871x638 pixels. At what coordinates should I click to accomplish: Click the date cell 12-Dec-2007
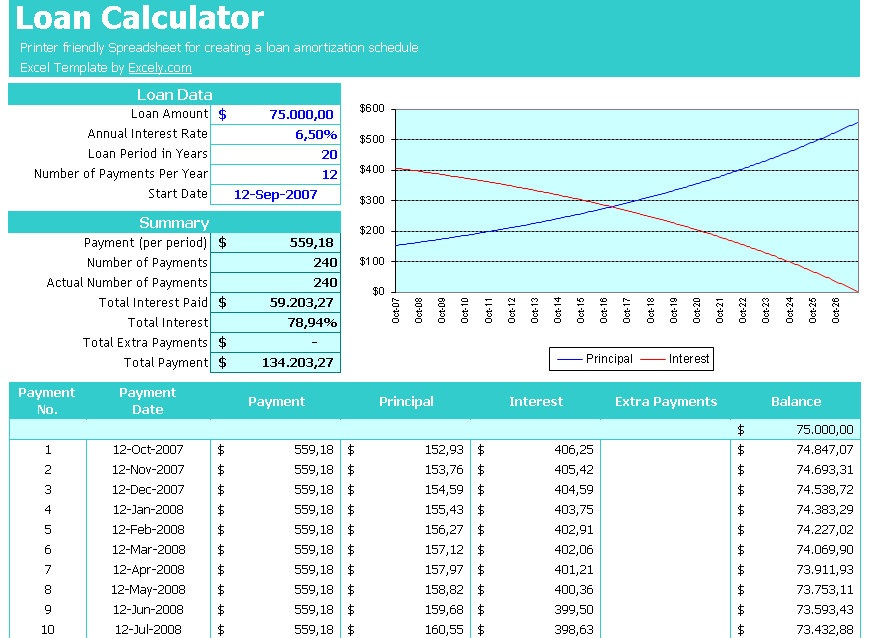coord(148,490)
